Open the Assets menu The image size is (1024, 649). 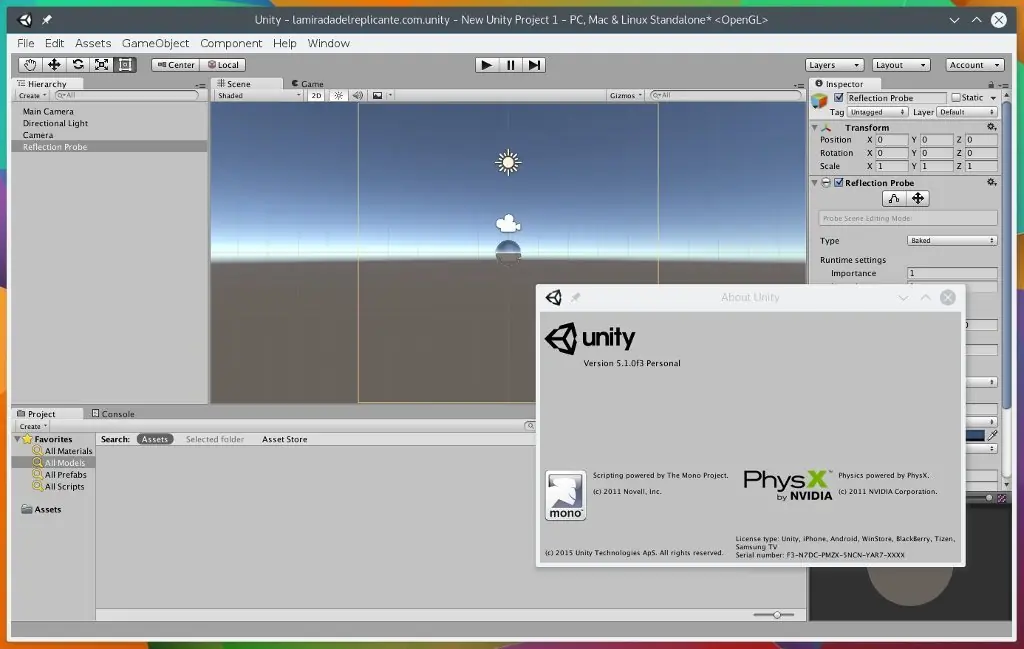93,43
